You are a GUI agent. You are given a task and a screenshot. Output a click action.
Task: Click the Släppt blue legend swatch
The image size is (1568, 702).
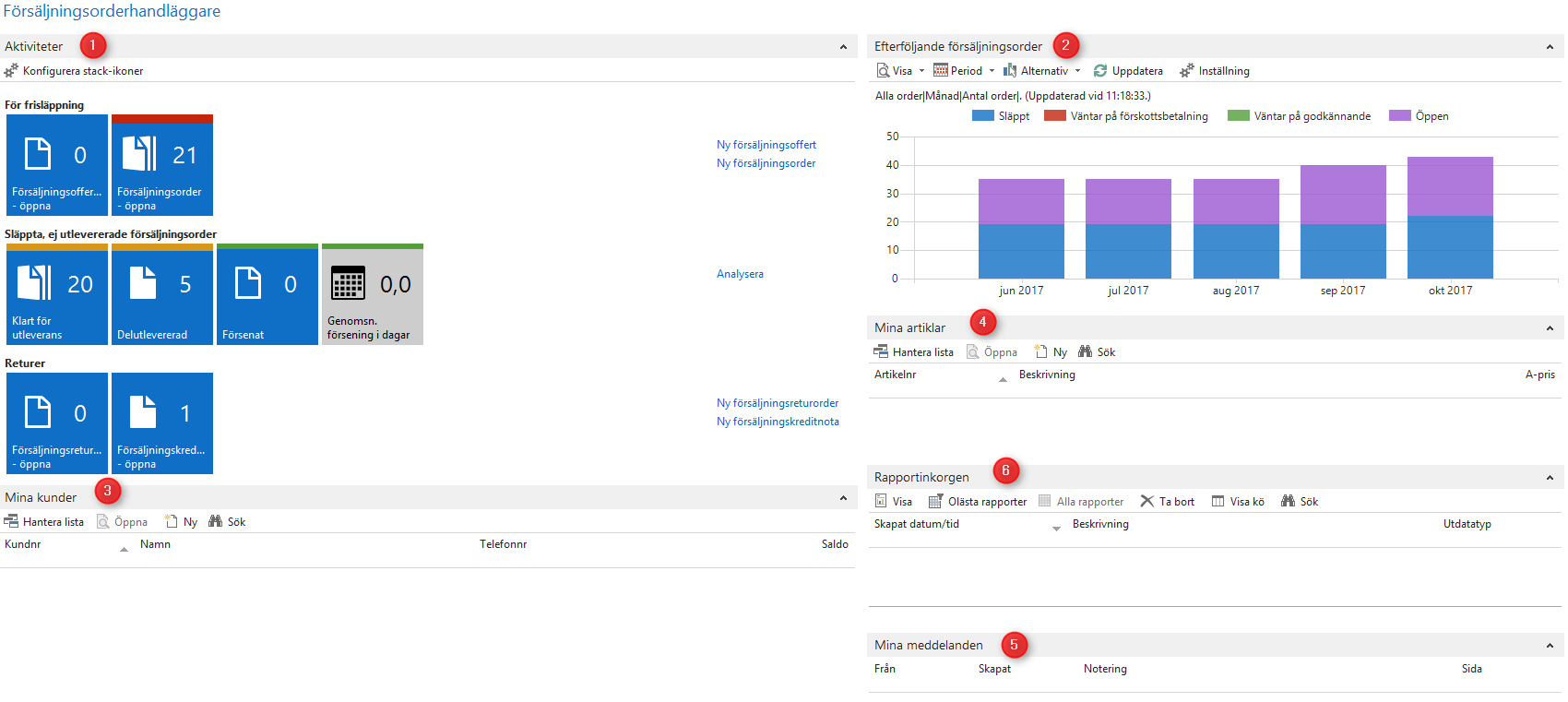(983, 116)
